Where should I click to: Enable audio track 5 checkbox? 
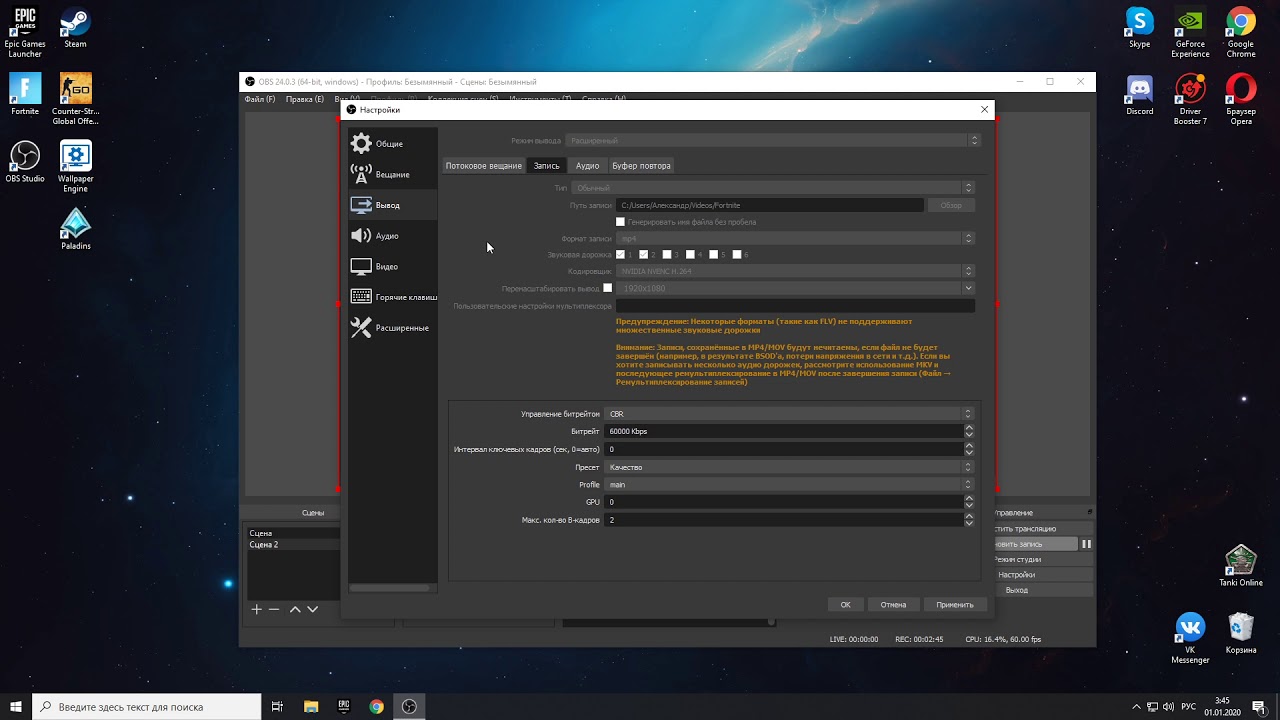tap(714, 255)
